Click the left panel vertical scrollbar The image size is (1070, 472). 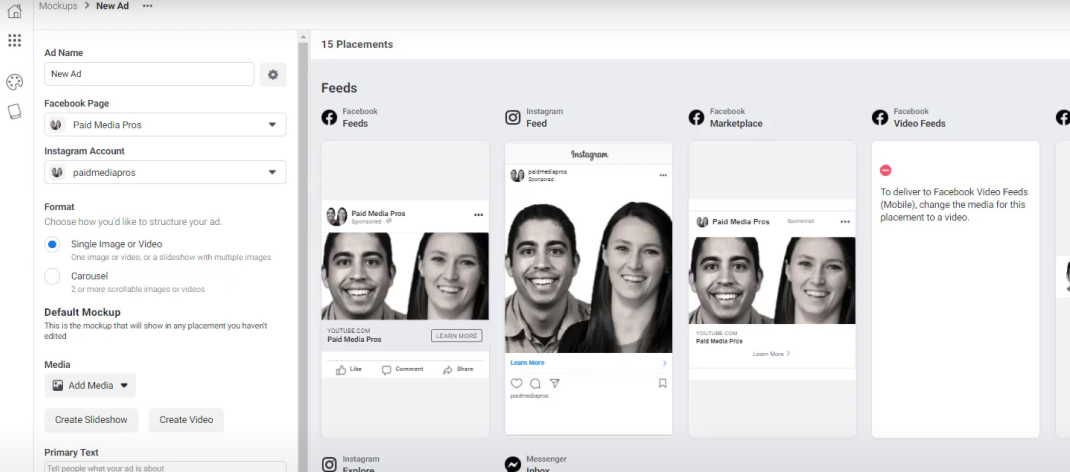pyautogui.click(x=303, y=251)
